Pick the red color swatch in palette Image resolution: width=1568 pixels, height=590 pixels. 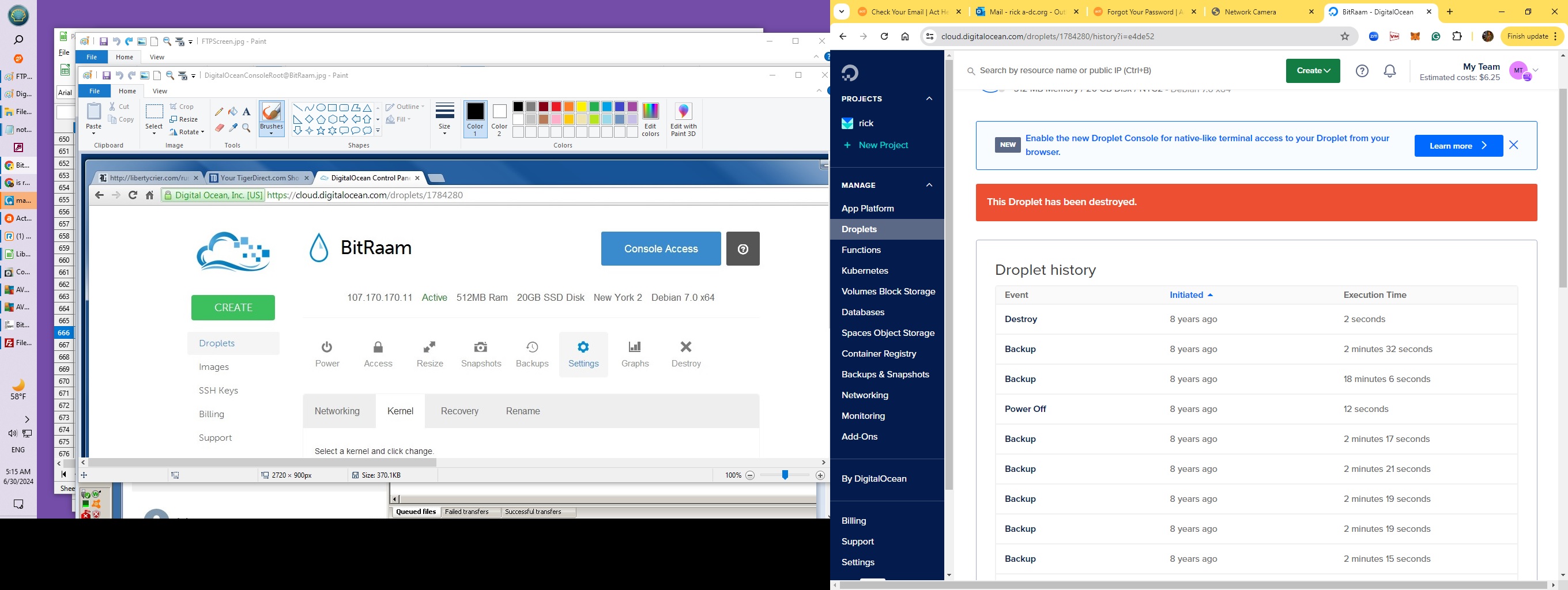pyautogui.click(x=556, y=107)
